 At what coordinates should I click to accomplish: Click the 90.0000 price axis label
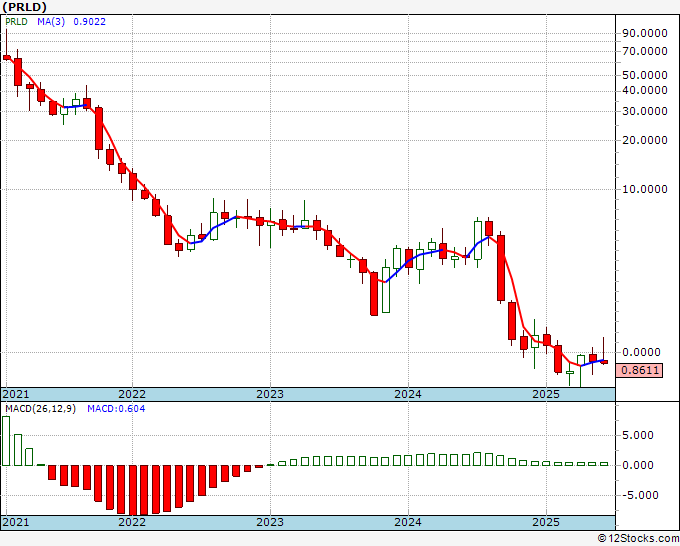[x=645, y=33]
